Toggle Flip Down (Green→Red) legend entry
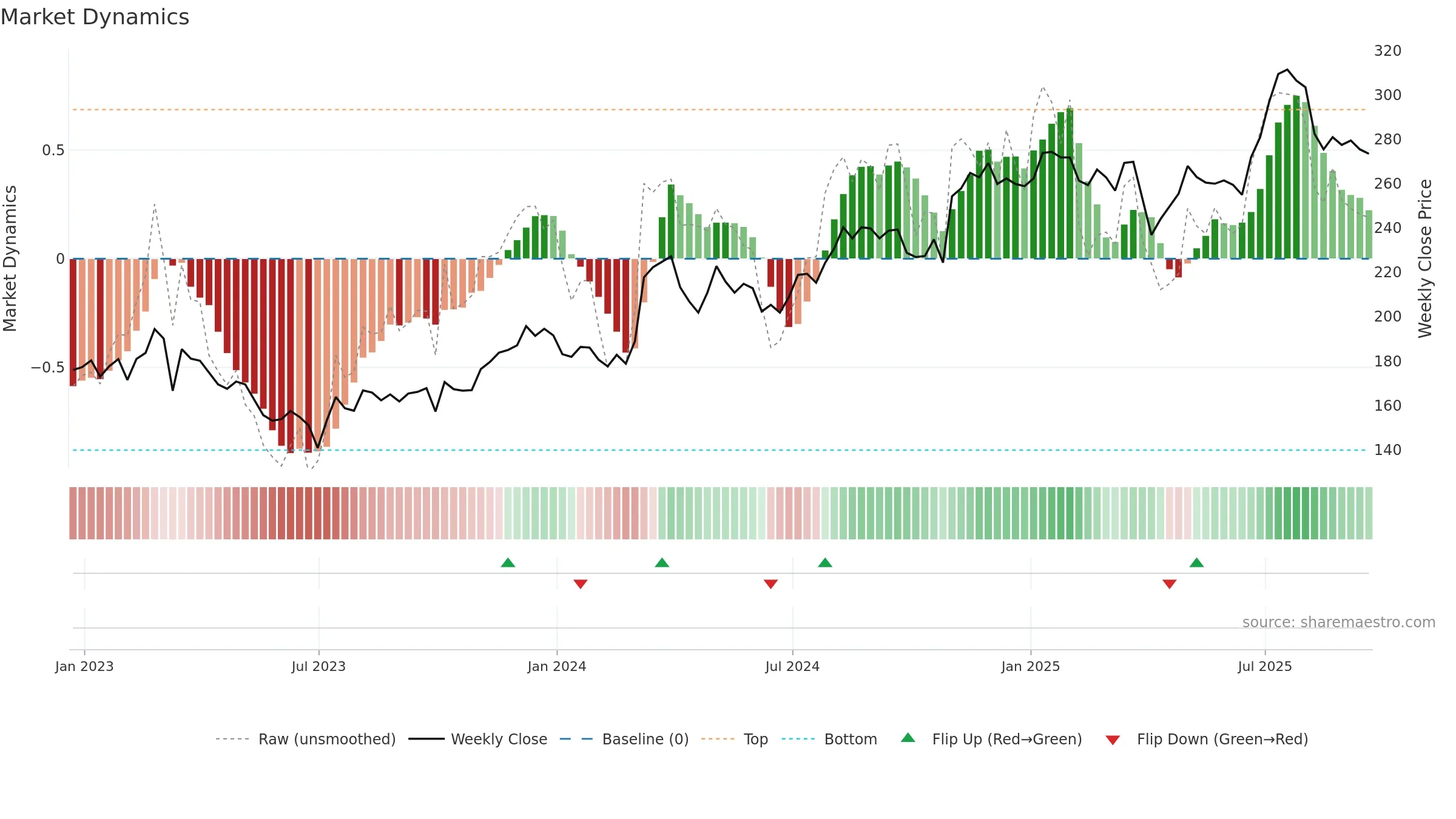 coord(1207,739)
